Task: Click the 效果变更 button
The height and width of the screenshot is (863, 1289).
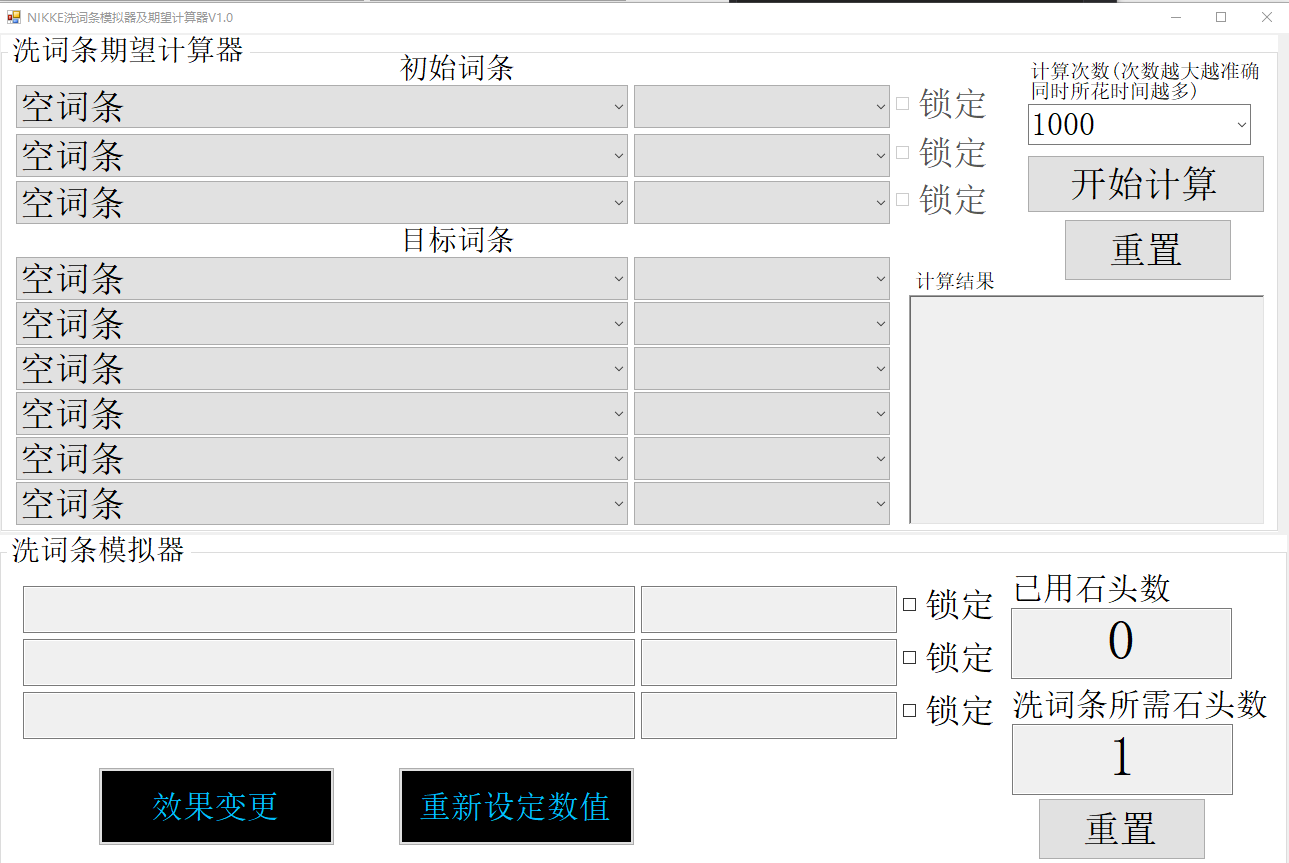Action: click(216, 806)
